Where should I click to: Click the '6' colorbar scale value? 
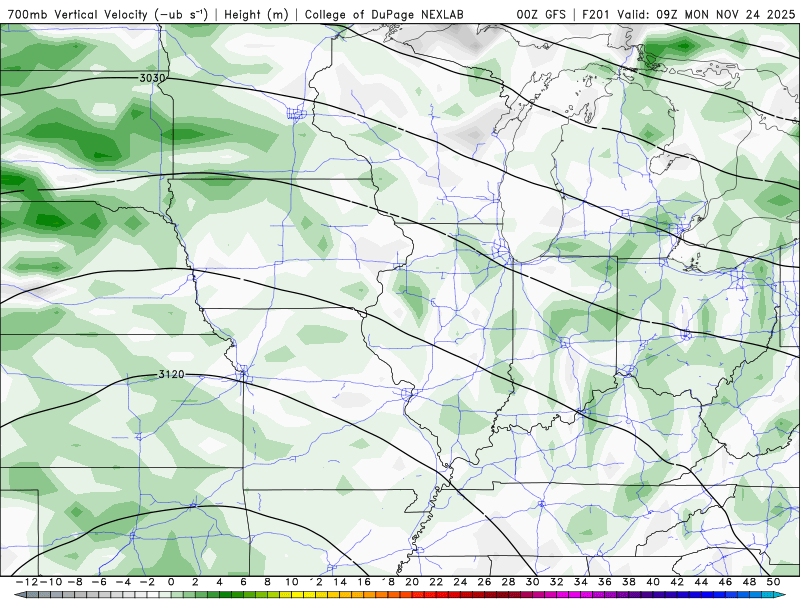tap(243, 582)
